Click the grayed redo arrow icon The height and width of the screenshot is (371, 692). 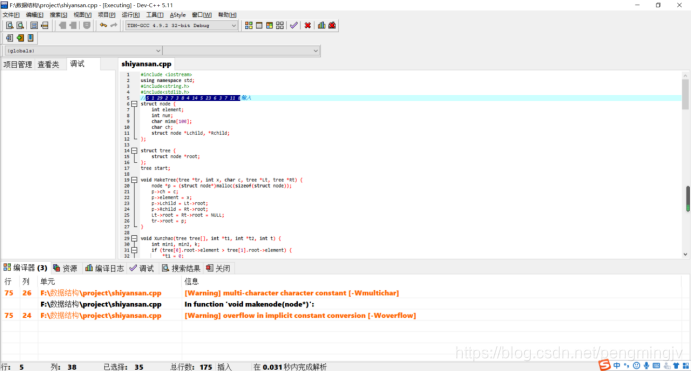pos(114,26)
